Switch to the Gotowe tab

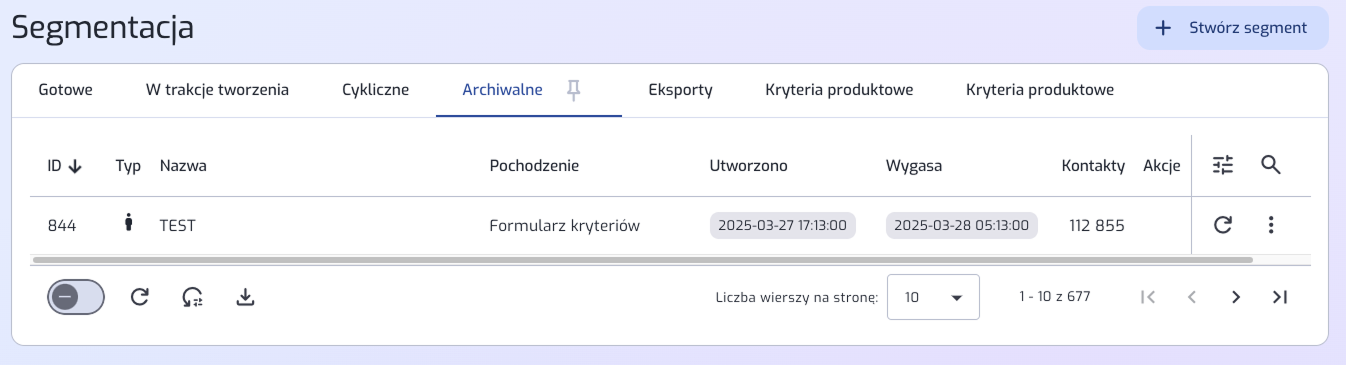tap(65, 90)
